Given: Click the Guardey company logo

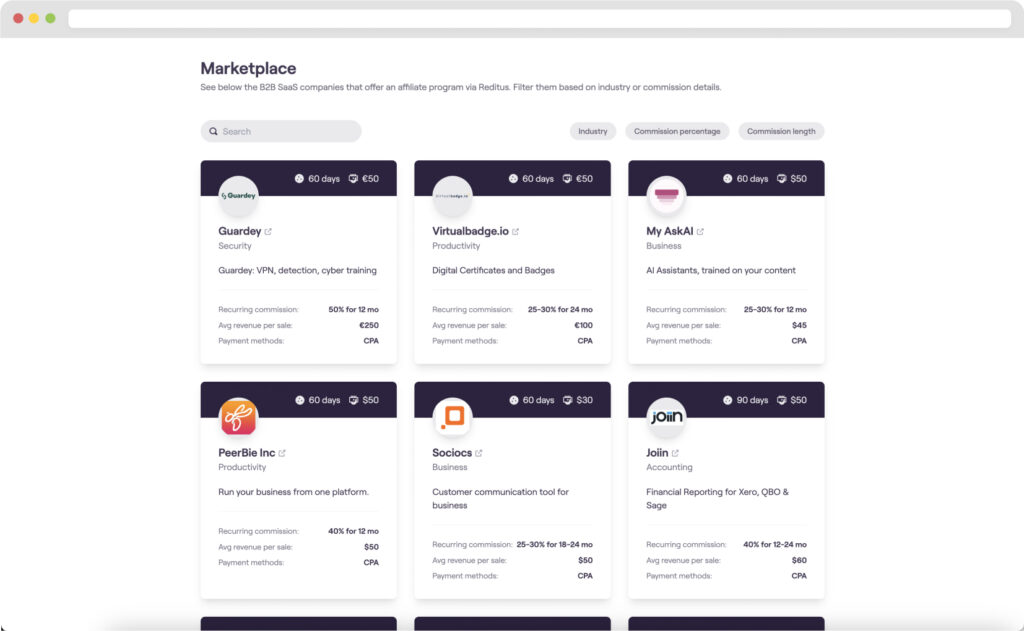Looking at the screenshot, I should click(x=238, y=195).
